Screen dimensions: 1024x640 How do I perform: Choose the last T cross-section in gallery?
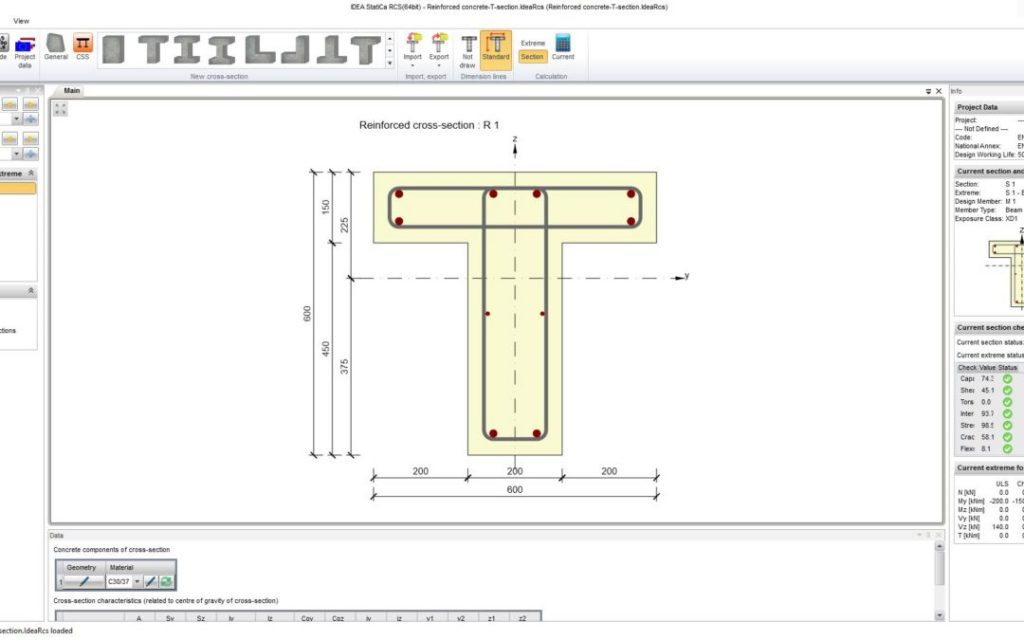pos(366,50)
